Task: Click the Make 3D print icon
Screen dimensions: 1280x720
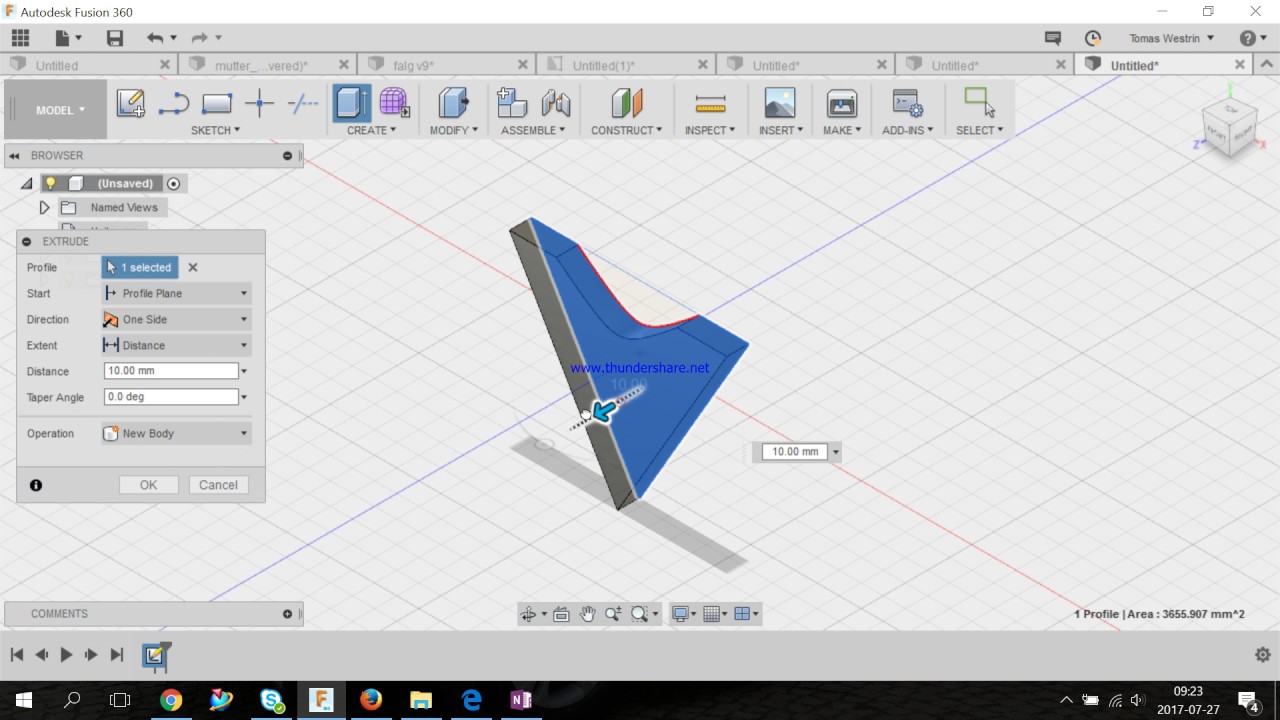Action: 842,103
